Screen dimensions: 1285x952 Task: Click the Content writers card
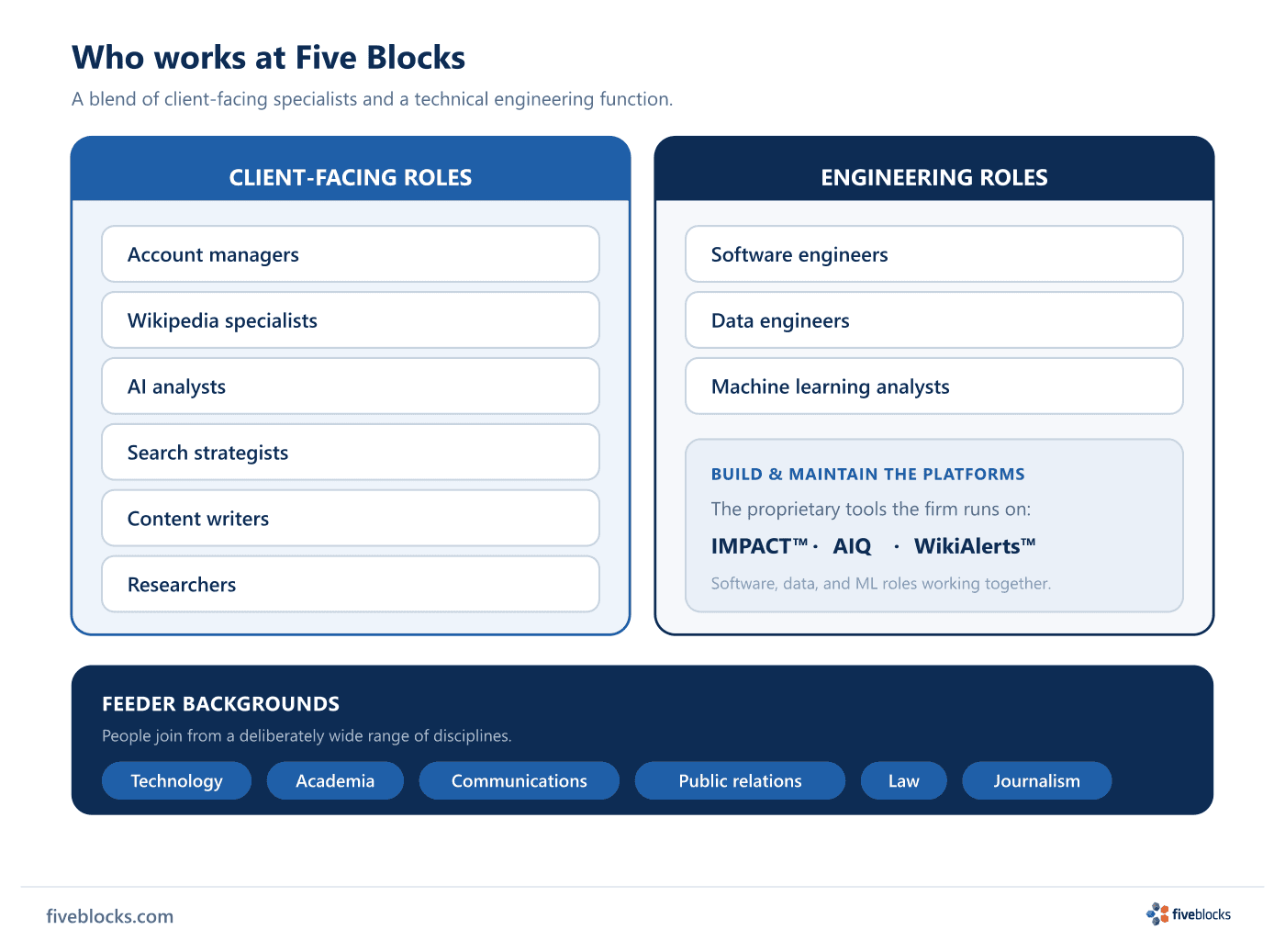[x=351, y=519]
